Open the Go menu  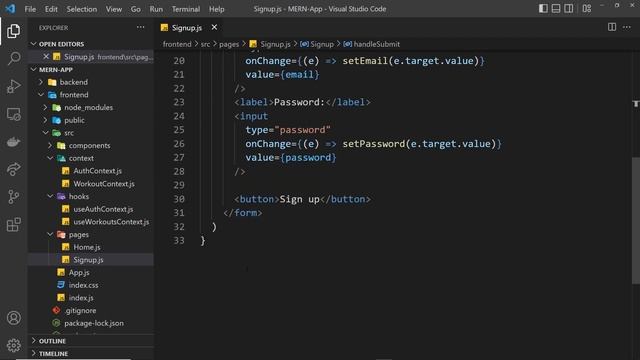136,9
